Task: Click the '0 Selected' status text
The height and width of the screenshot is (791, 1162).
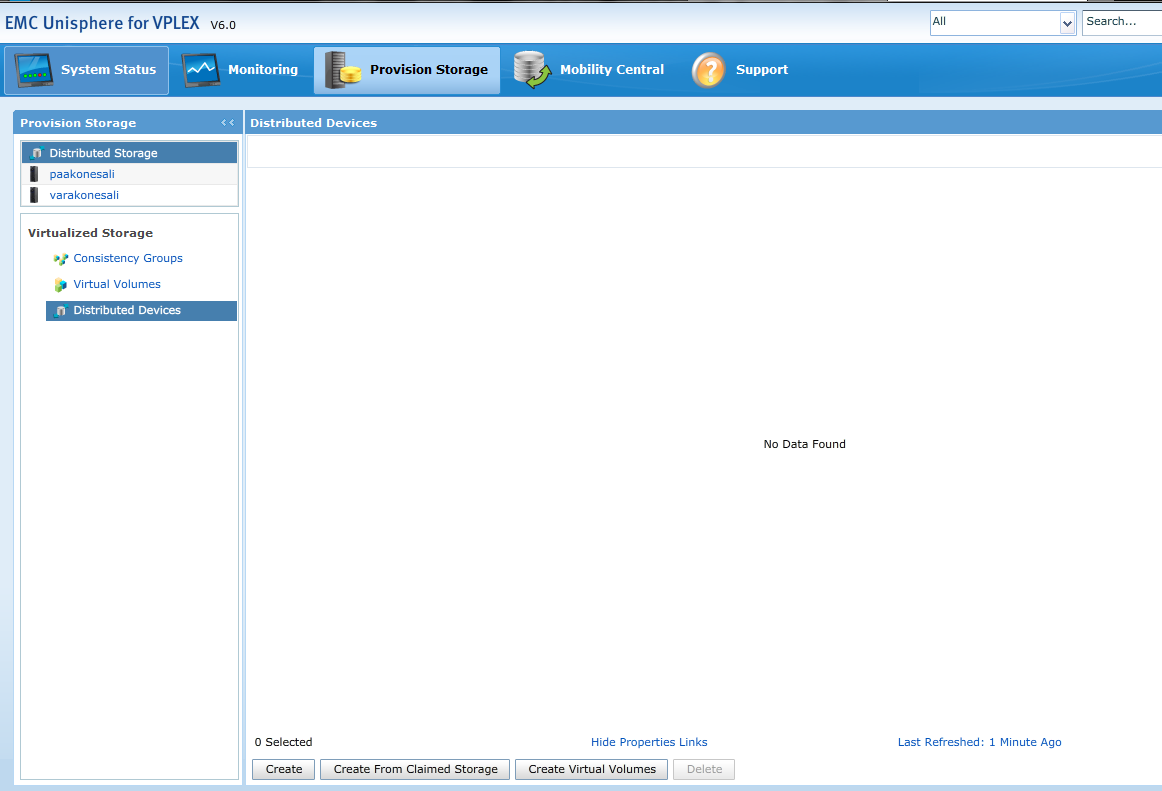Action: coord(283,742)
